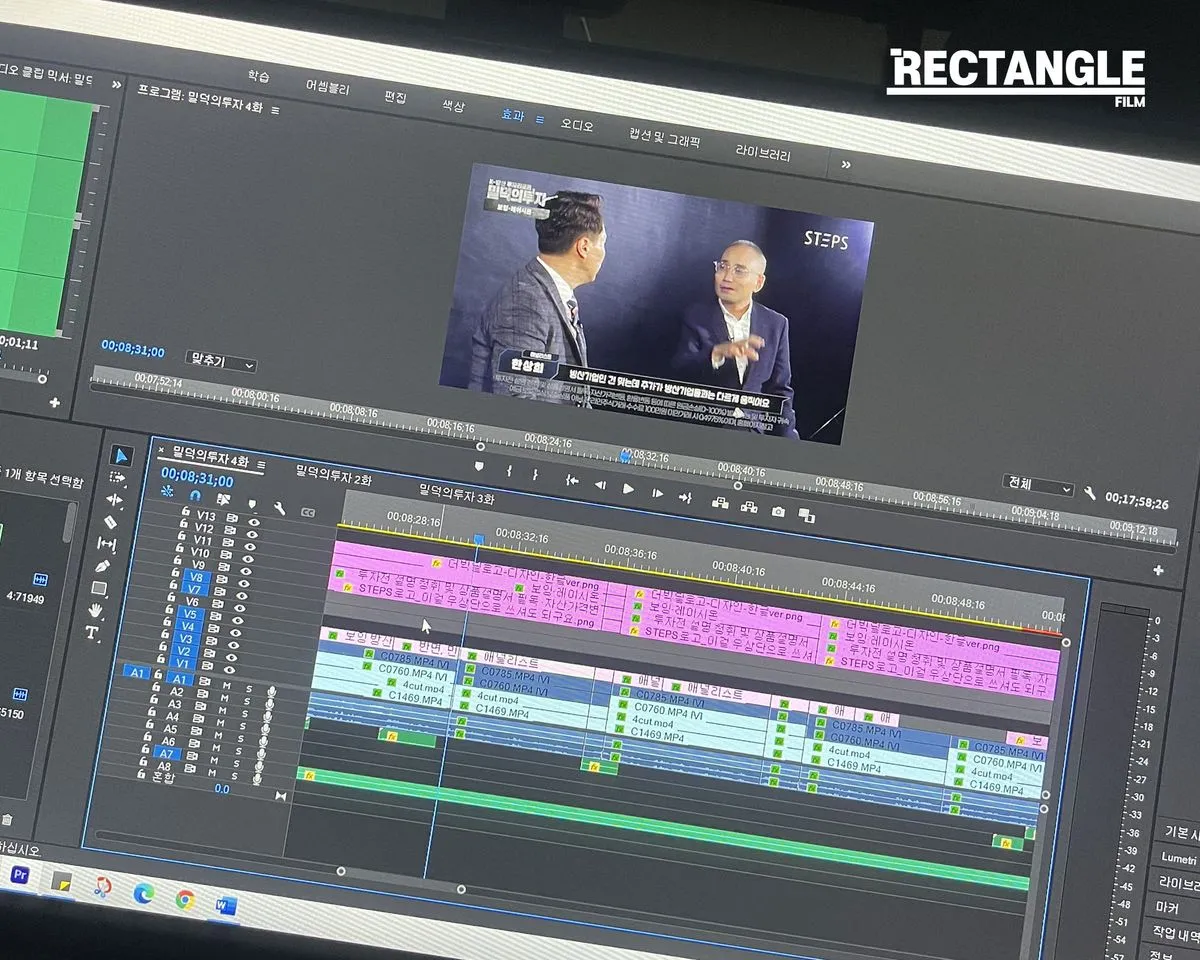Open playback resolution dropdown 전체
This screenshot has height=960, width=1200.
point(1039,486)
